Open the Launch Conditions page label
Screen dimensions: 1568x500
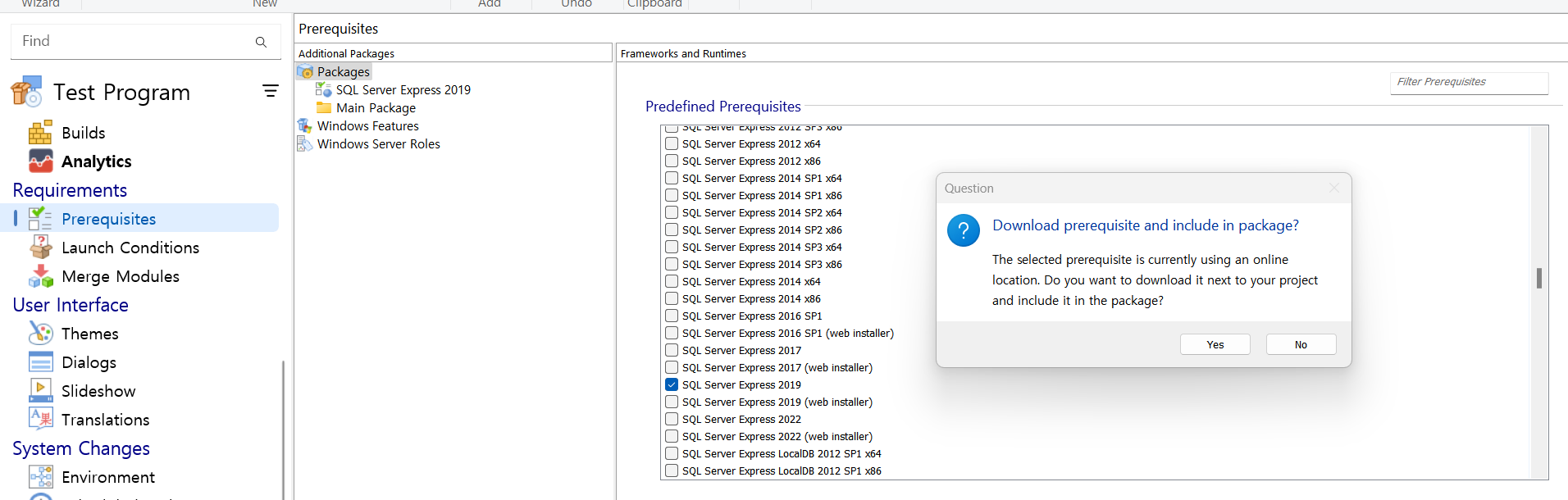(x=130, y=248)
